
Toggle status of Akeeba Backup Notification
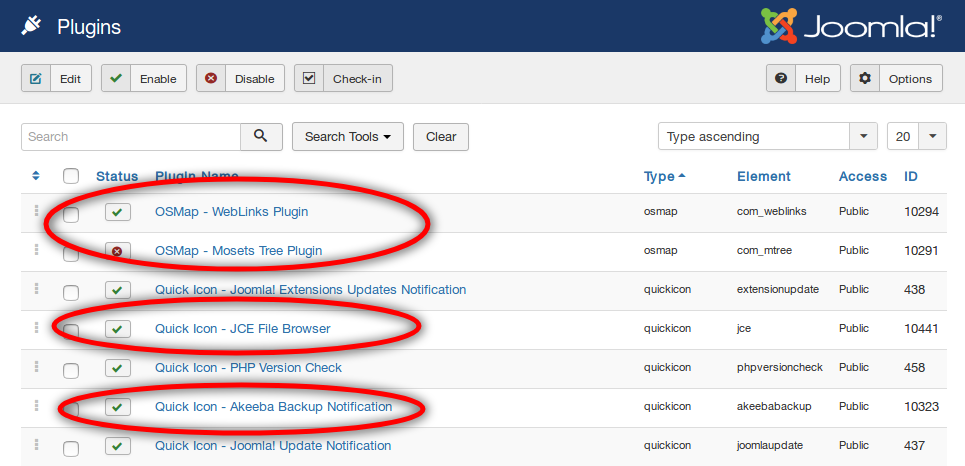coord(118,407)
